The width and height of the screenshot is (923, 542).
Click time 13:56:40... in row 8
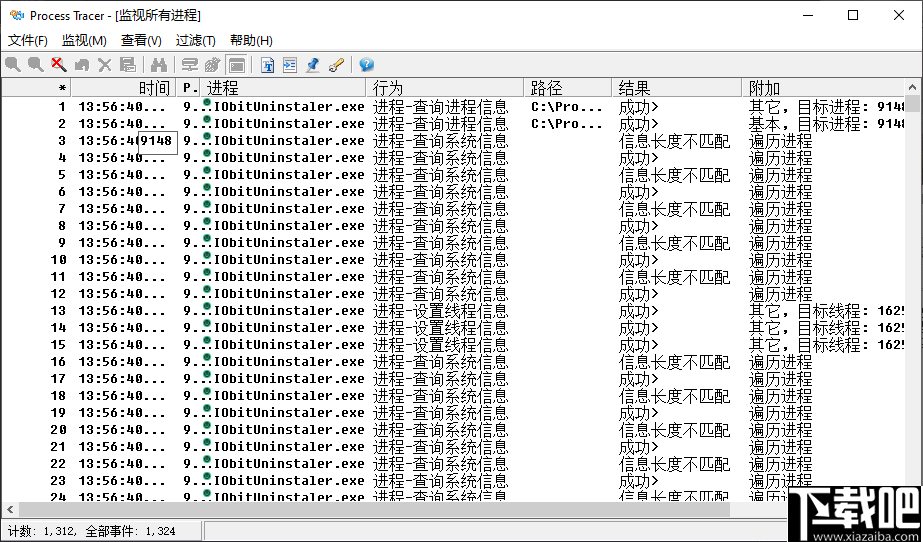point(122,226)
